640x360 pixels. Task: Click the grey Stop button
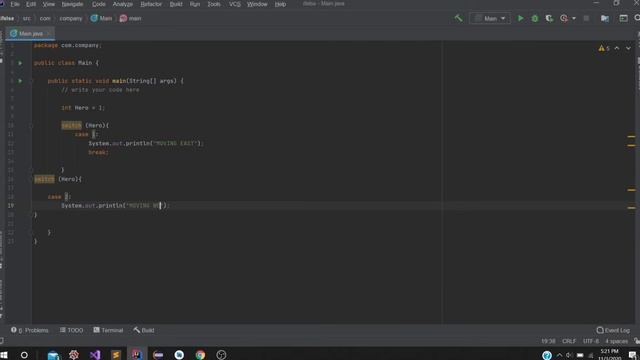click(586, 18)
